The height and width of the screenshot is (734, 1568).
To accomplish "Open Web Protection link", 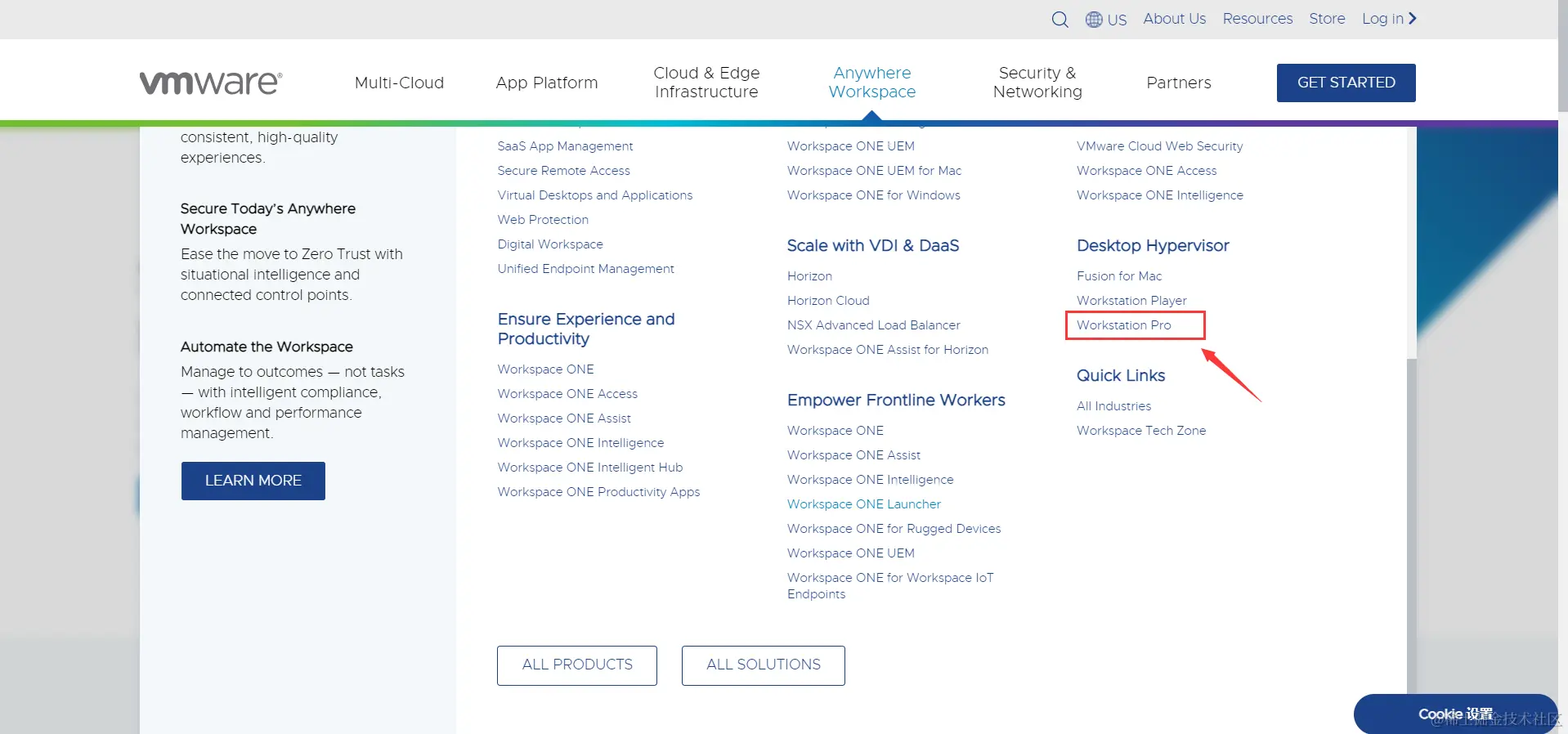I will tap(543, 220).
